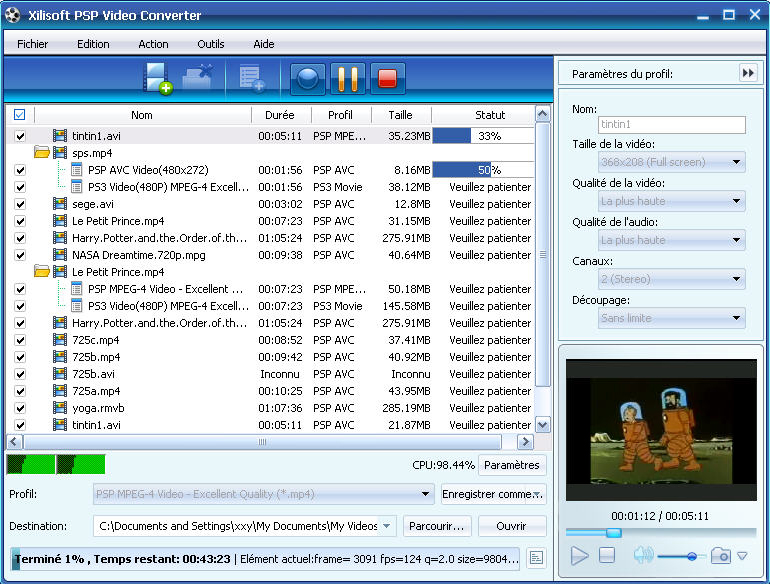The image size is (770, 584).
Task: Click the vertical scrollbar down arrow of the file list
Action: click(x=543, y=424)
